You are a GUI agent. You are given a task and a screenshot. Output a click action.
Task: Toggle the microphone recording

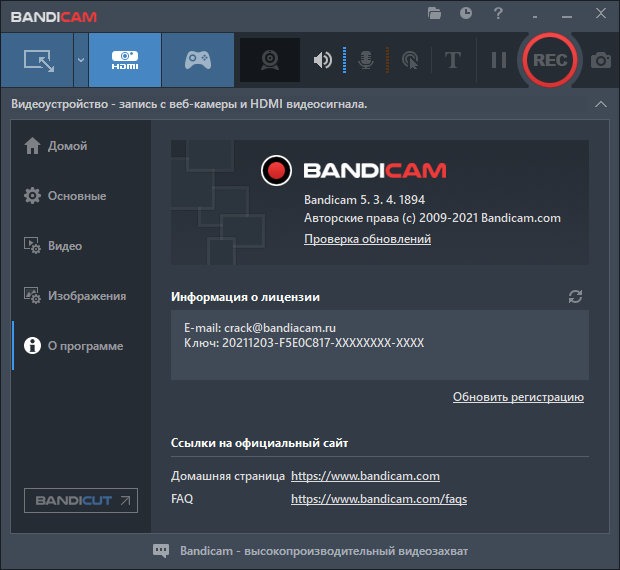click(366, 60)
